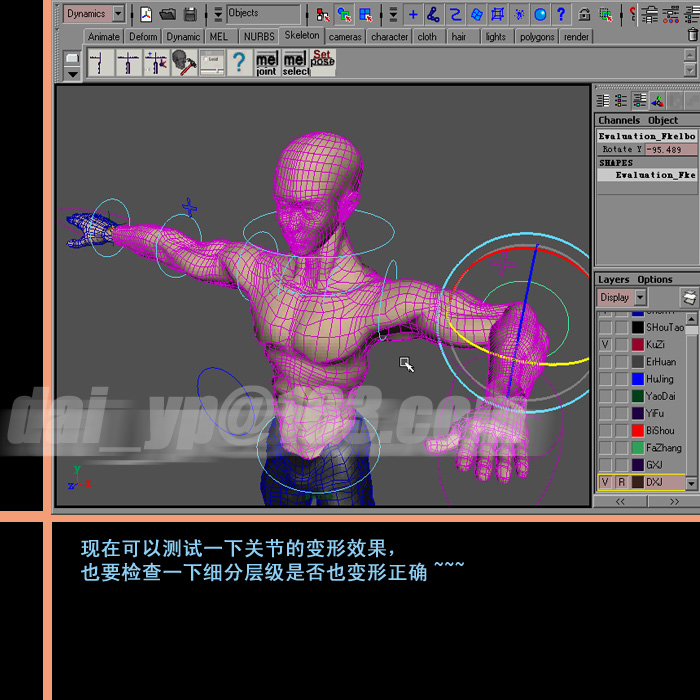700x700 pixels.
Task: Toggle the deformations selection mask icon
Action: [497, 14]
